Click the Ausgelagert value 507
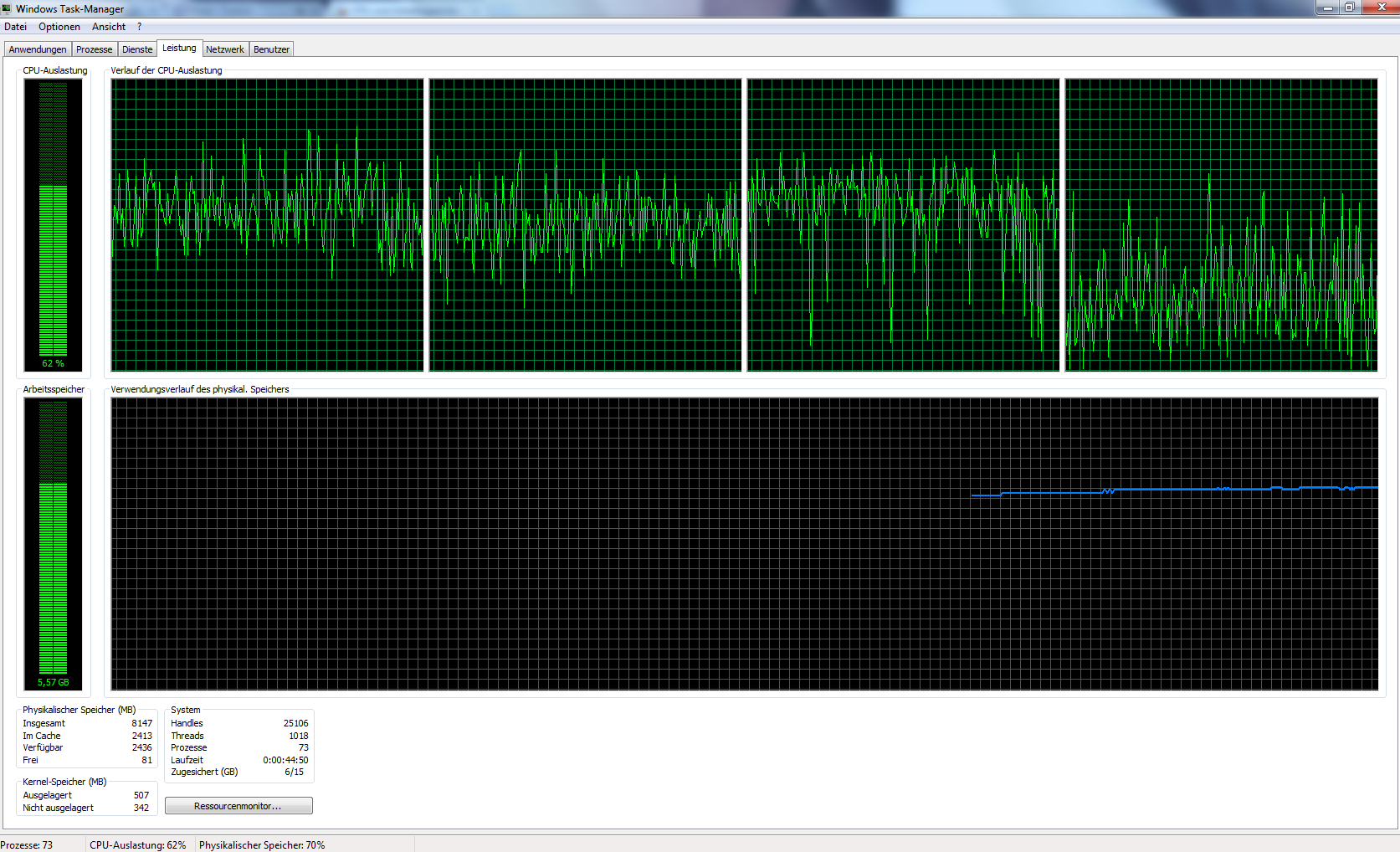Viewport: 1400px width, 852px height. coord(141,795)
